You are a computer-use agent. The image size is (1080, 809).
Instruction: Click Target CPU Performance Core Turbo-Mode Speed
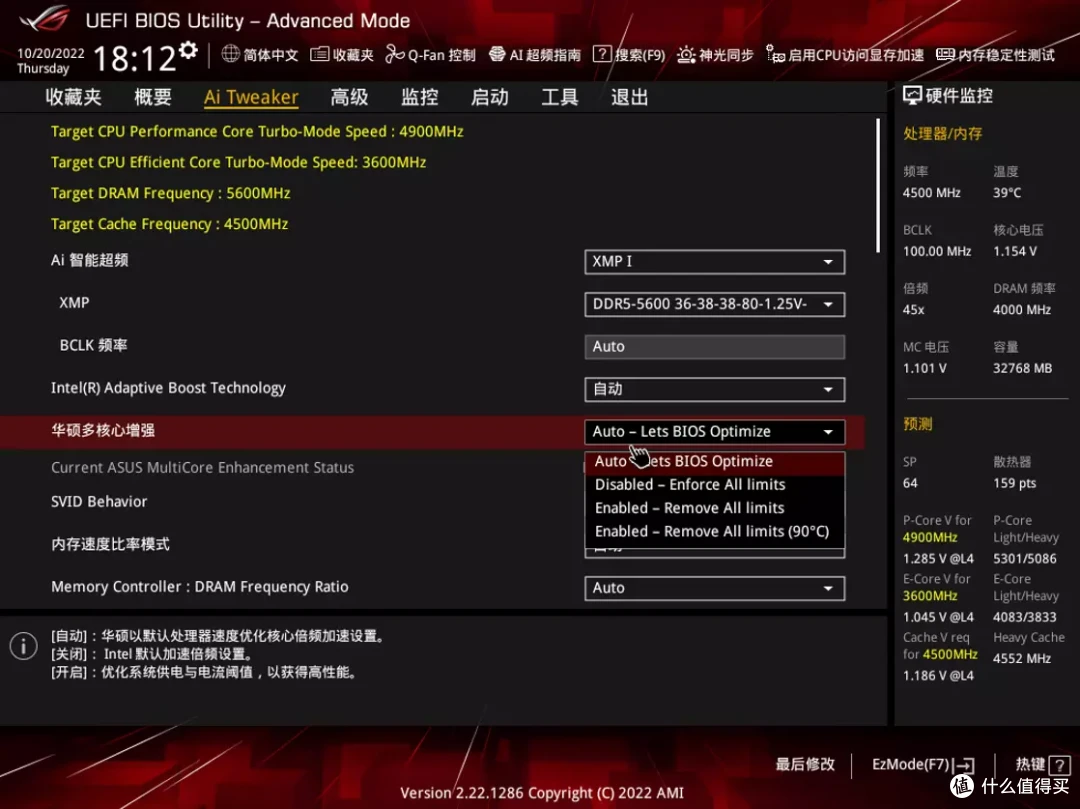point(257,132)
